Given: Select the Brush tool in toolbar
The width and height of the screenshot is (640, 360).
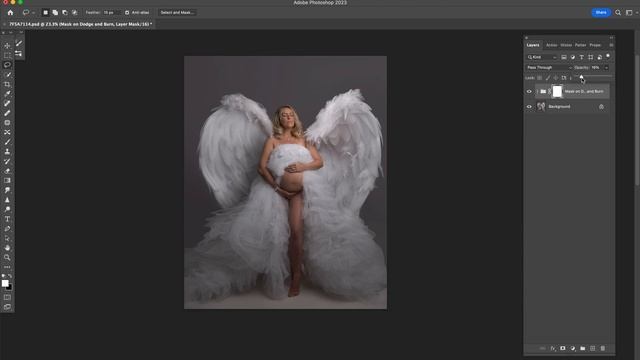Looking at the screenshot, I should pos(7,142).
